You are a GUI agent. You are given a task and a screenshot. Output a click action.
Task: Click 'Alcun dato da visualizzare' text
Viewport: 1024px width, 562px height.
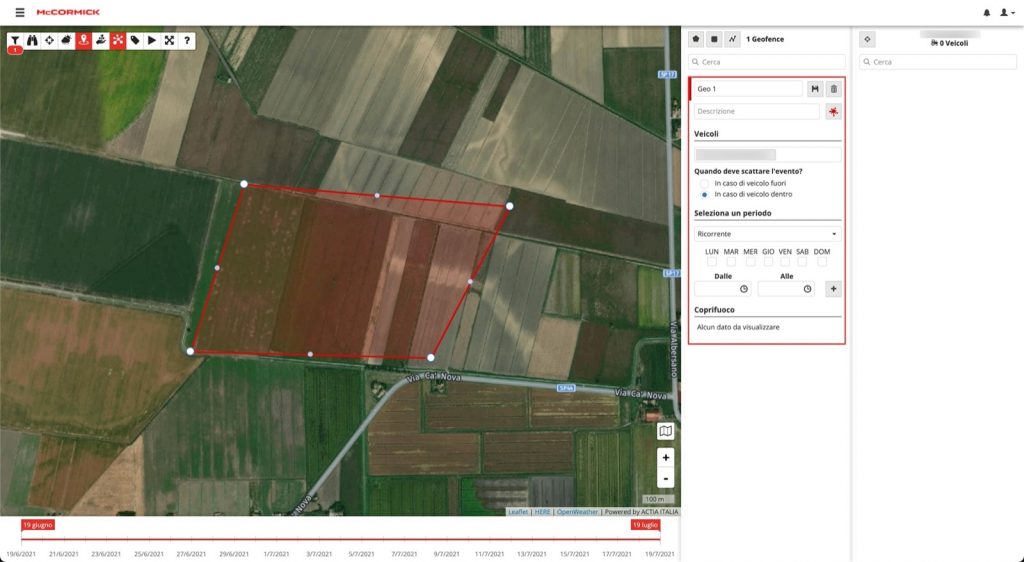point(738,327)
